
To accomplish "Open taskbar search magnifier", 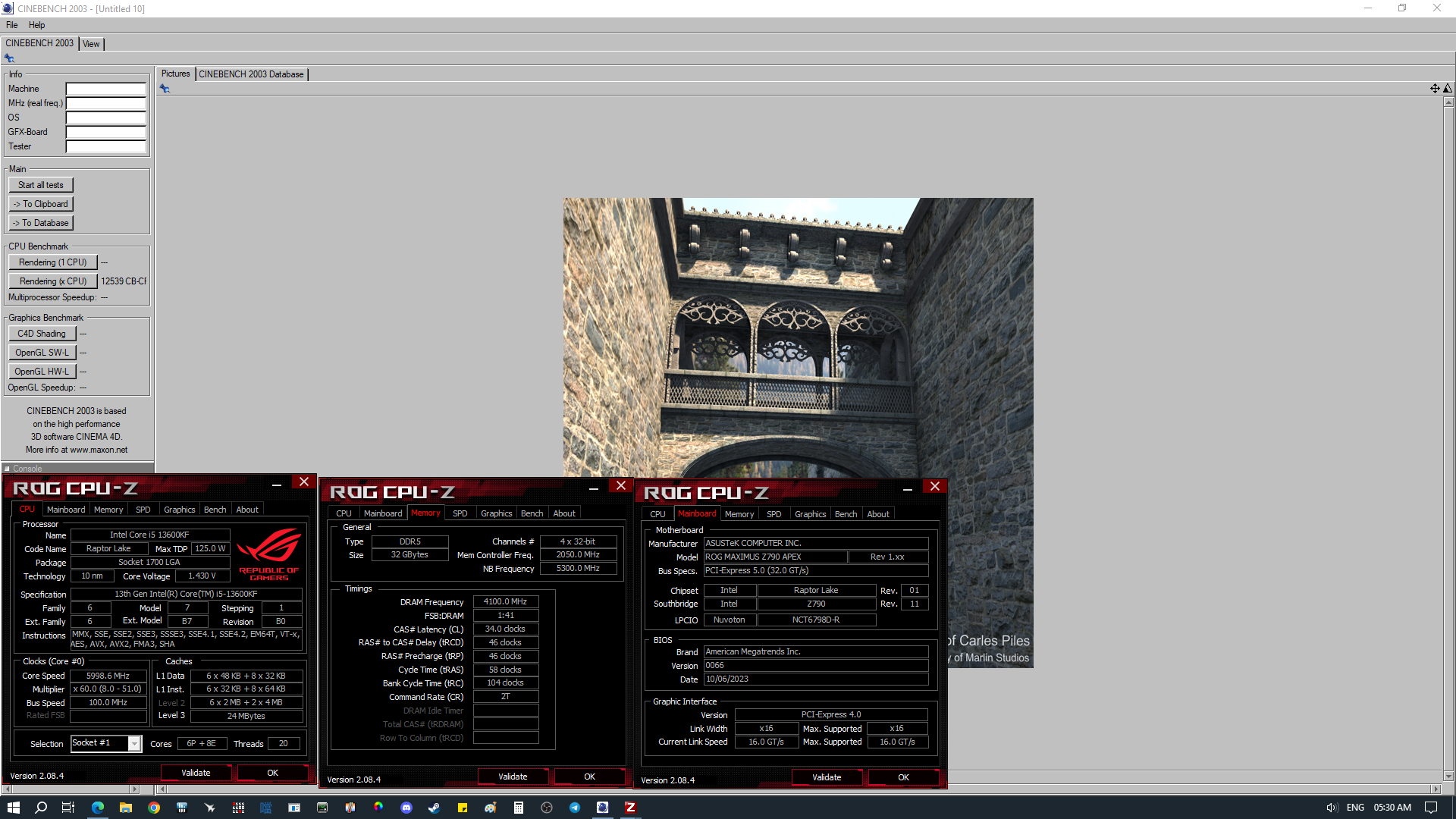I will pos(41,808).
